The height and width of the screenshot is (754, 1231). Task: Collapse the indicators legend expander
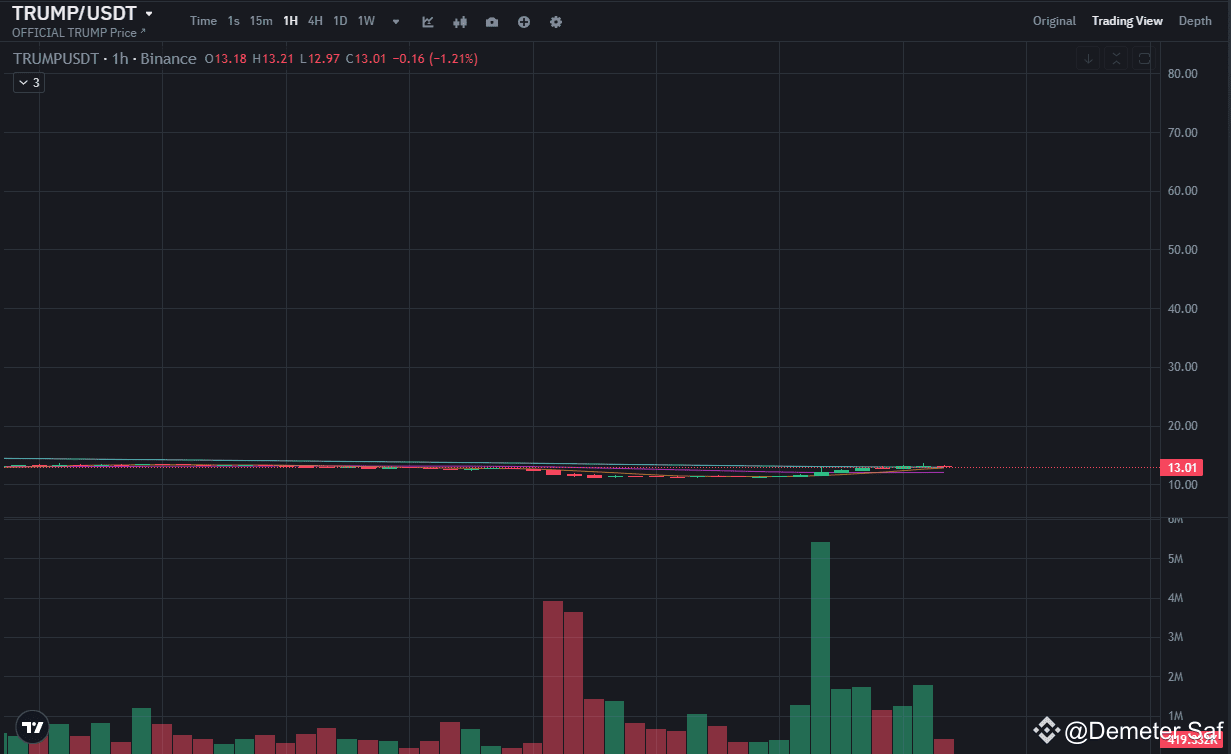click(28, 82)
